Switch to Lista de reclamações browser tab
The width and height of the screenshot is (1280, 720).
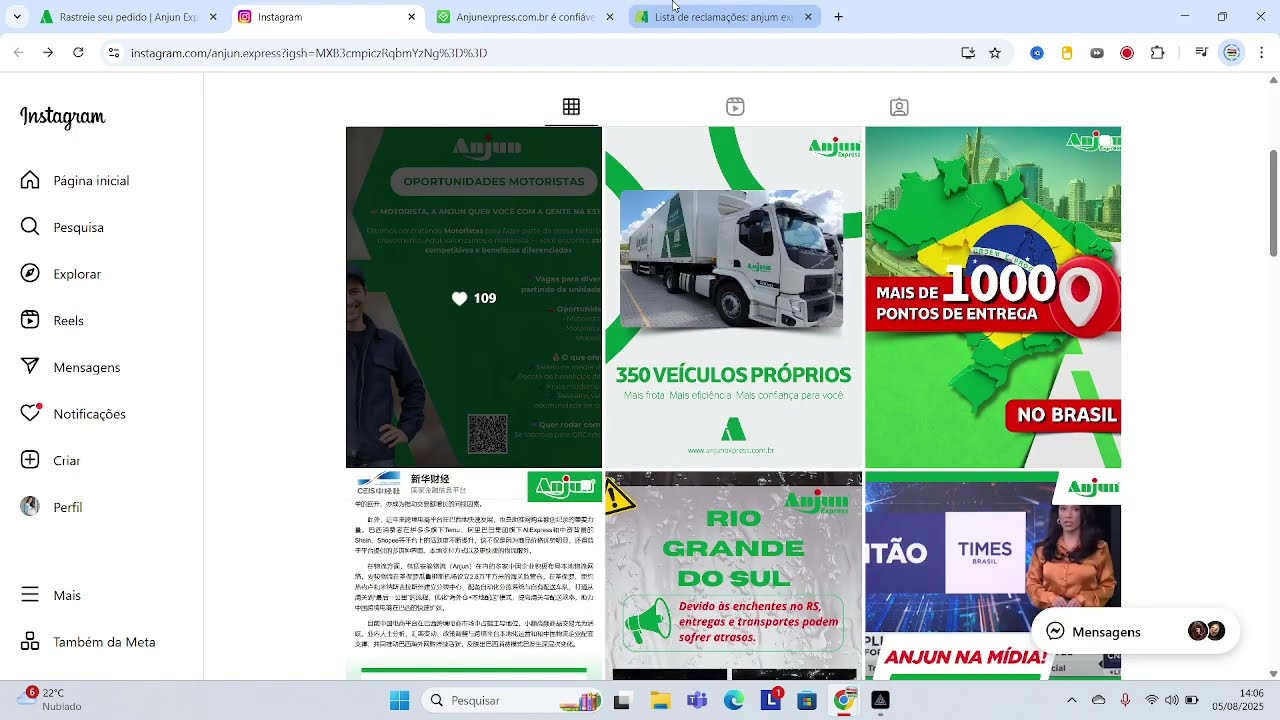(724, 17)
